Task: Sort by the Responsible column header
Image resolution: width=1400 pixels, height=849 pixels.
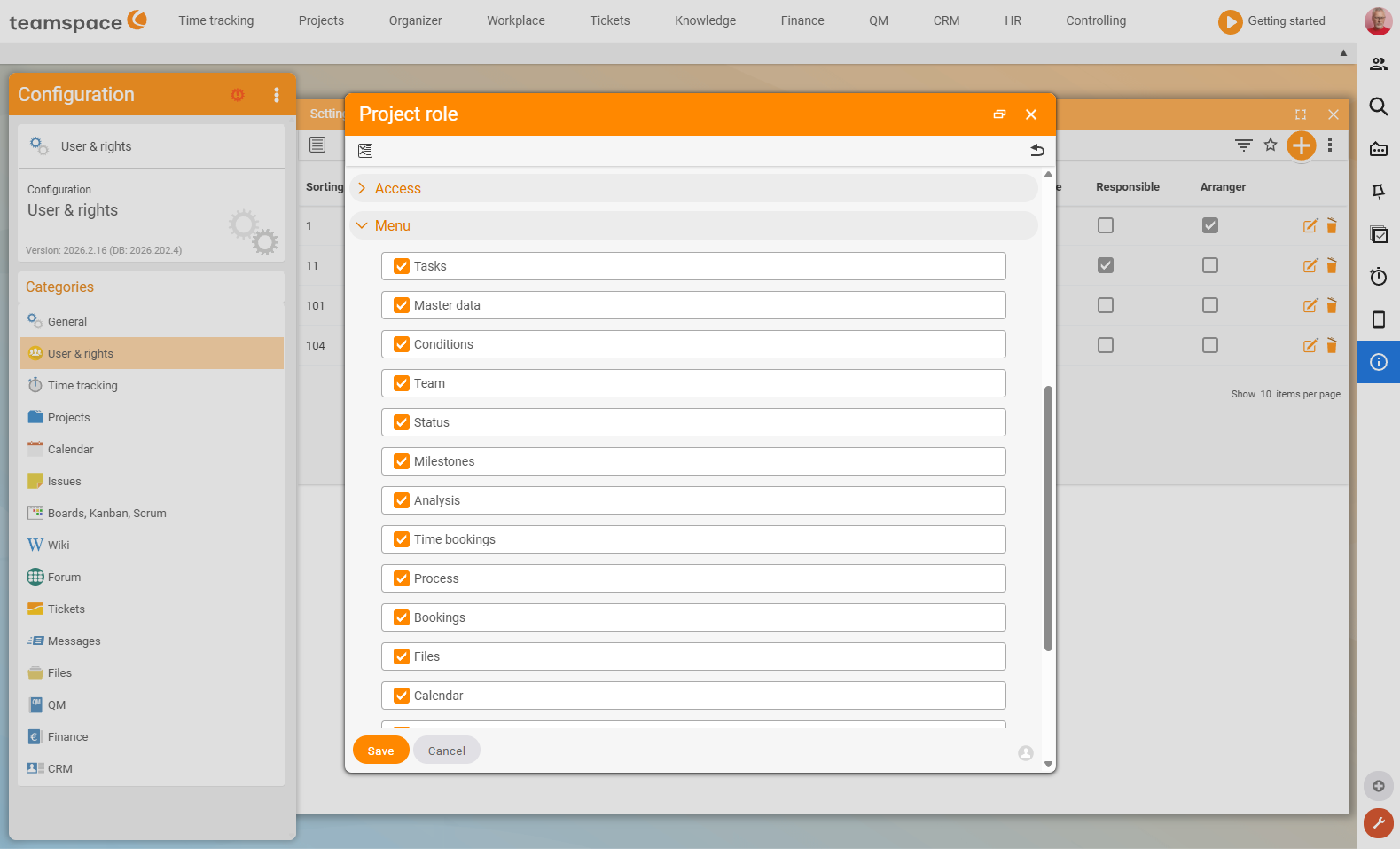Action: 1127,187
